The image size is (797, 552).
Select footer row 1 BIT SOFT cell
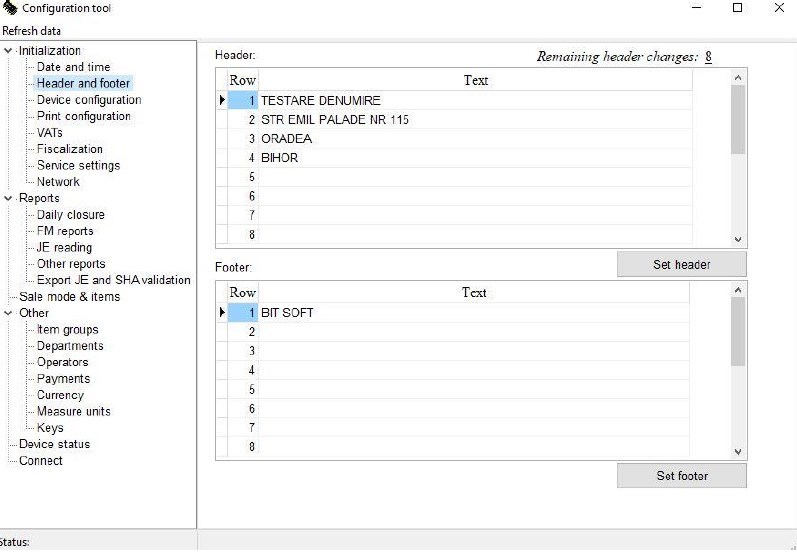[474, 313]
